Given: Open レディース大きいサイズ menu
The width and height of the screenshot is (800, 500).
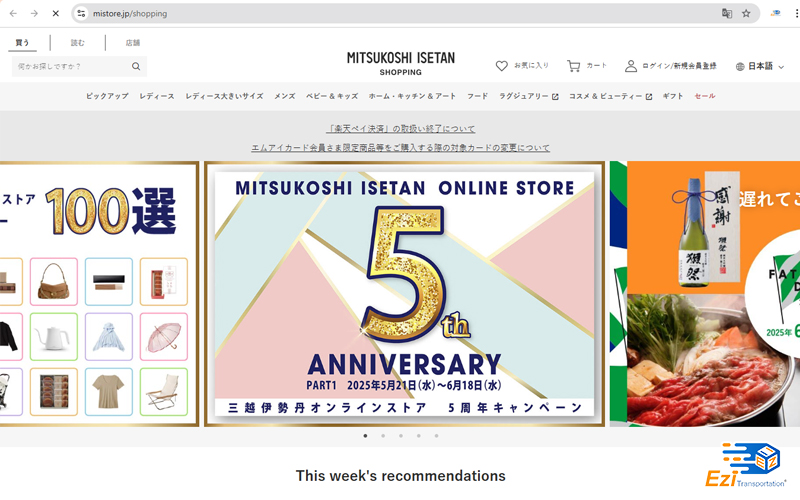Looking at the screenshot, I should pos(224,96).
